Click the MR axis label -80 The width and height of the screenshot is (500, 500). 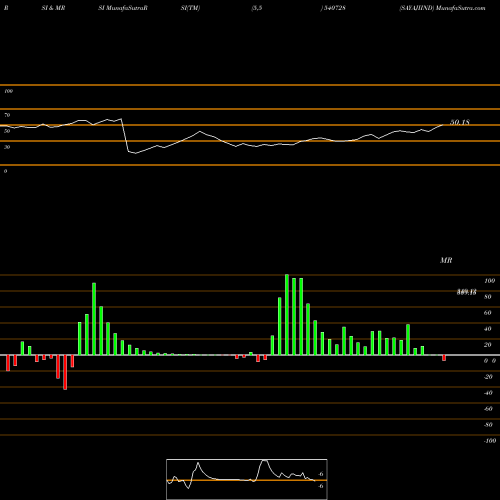point(488,425)
